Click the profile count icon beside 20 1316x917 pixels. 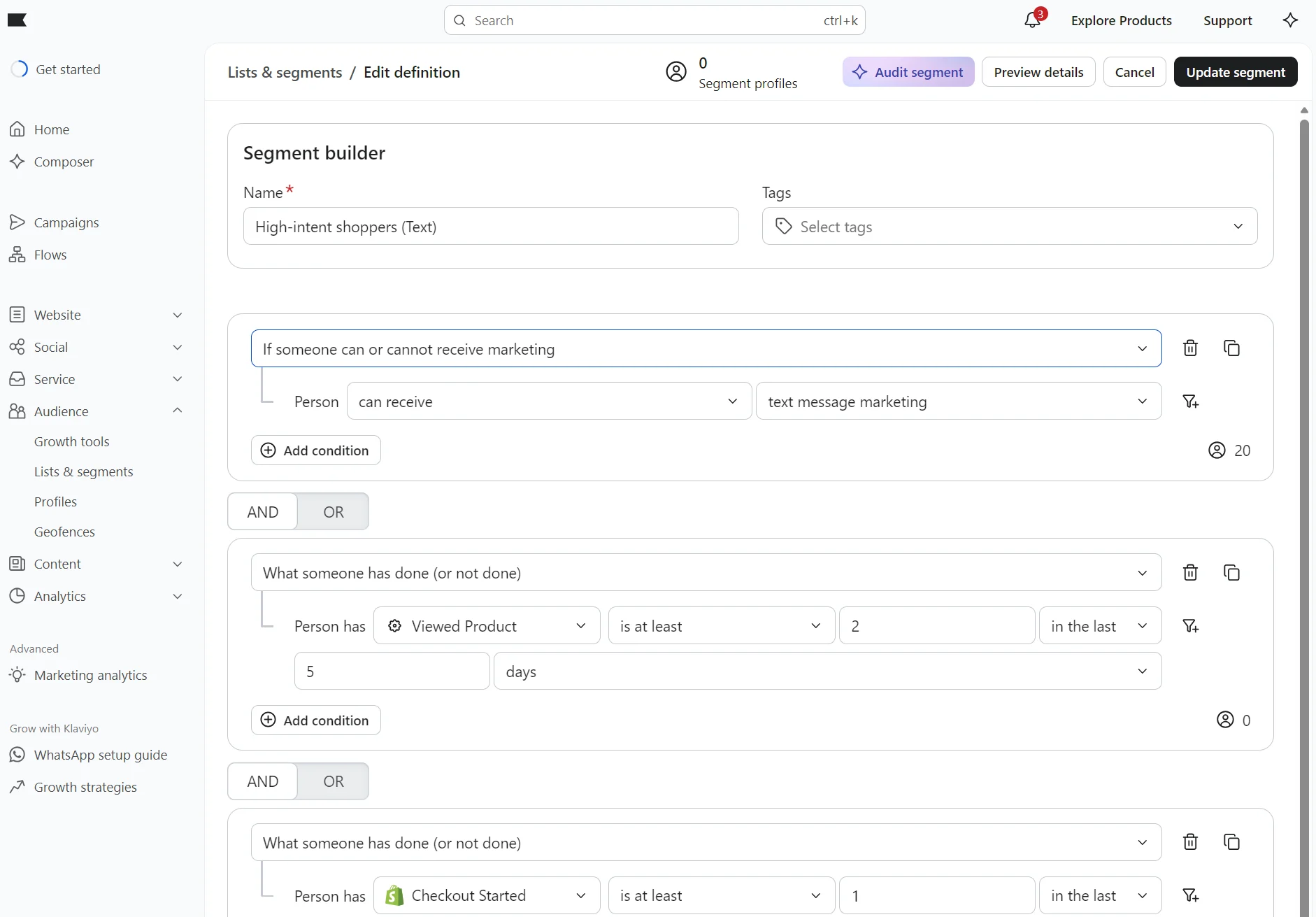point(1217,450)
